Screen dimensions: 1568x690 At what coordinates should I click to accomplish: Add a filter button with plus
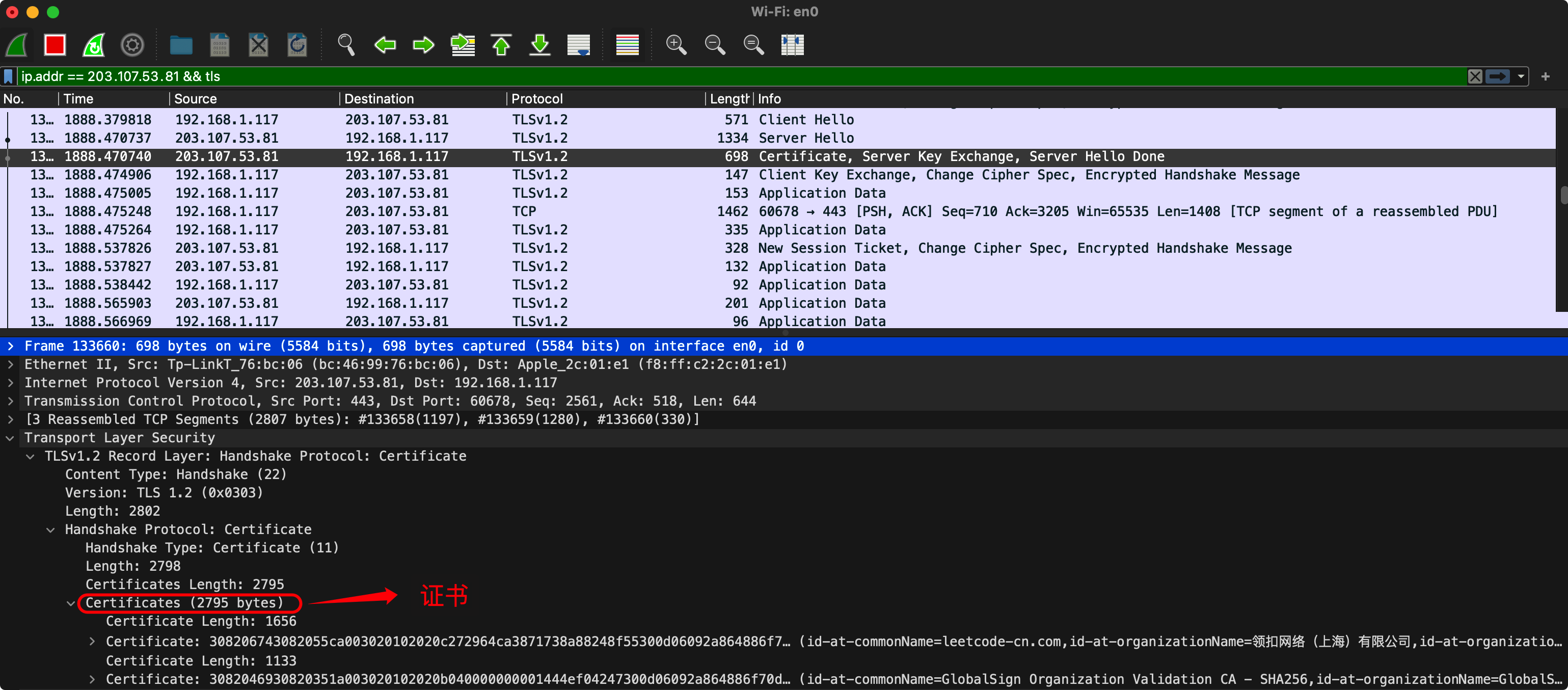click(1545, 77)
